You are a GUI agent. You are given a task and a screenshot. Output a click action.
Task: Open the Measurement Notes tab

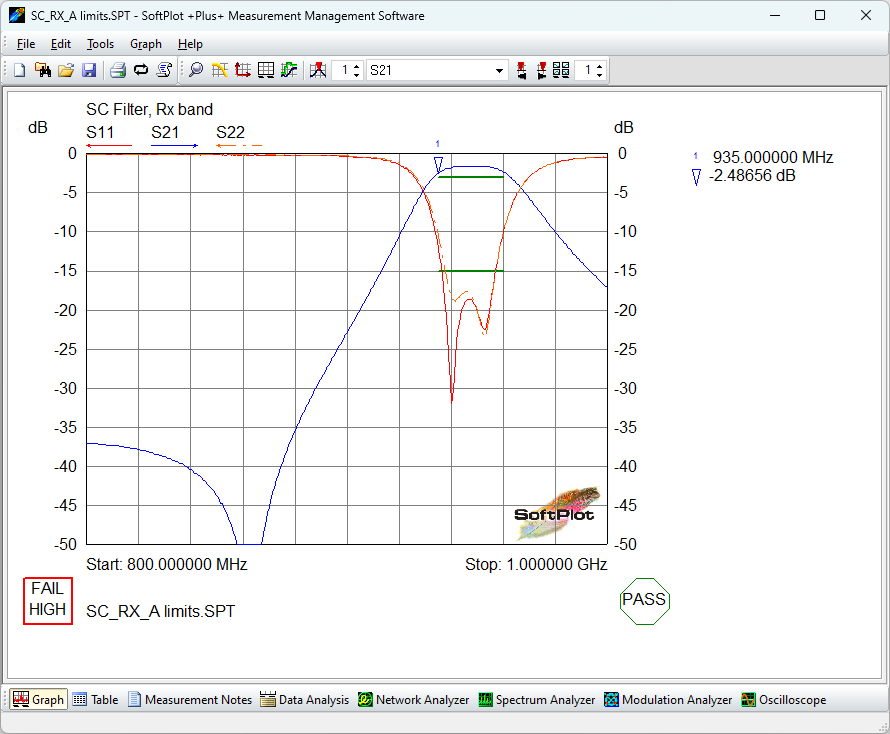point(189,700)
